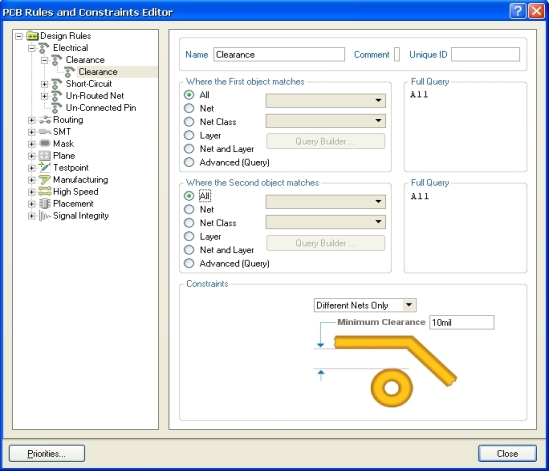The image size is (549, 471).
Task: Select Net radio for First object
Action: 189,109
